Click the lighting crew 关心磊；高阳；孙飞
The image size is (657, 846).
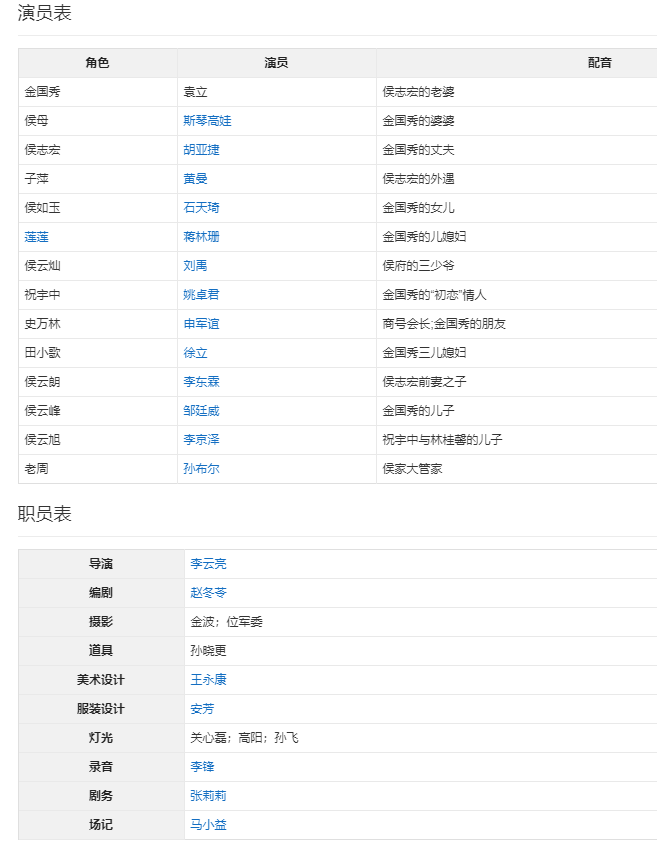[x=244, y=738]
